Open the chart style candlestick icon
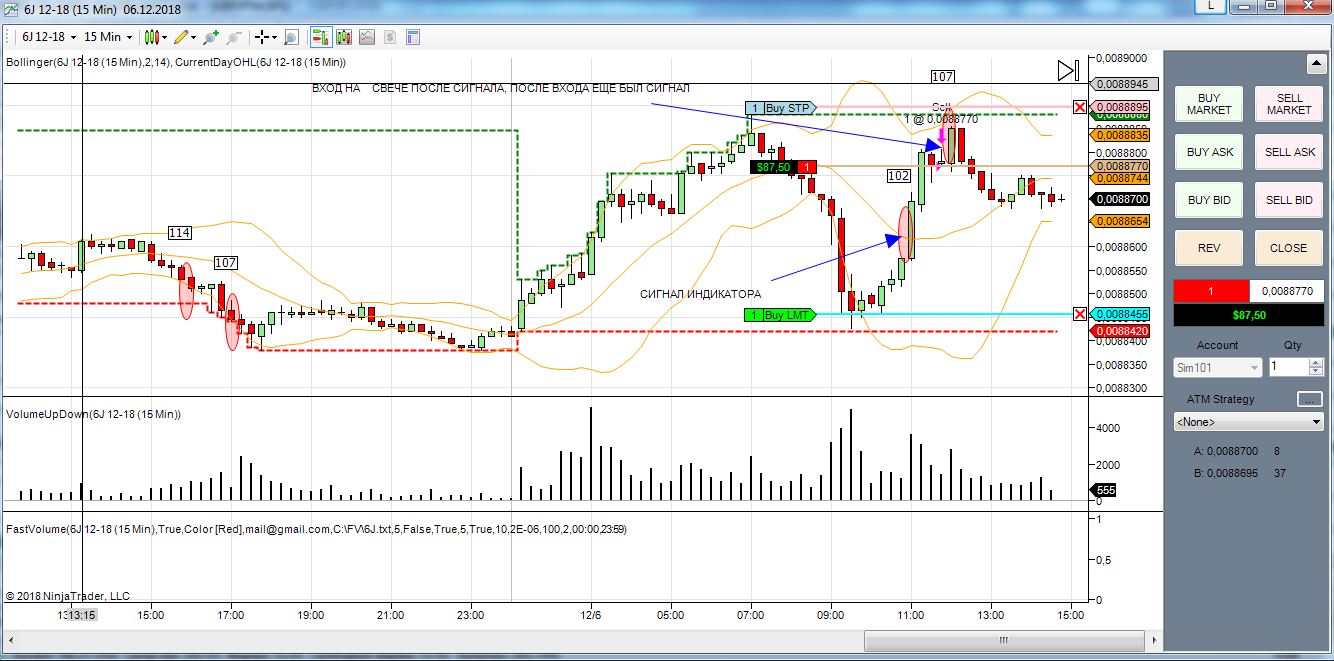This screenshot has width=1334, height=661. pyautogui.click(x=151, y=37)
